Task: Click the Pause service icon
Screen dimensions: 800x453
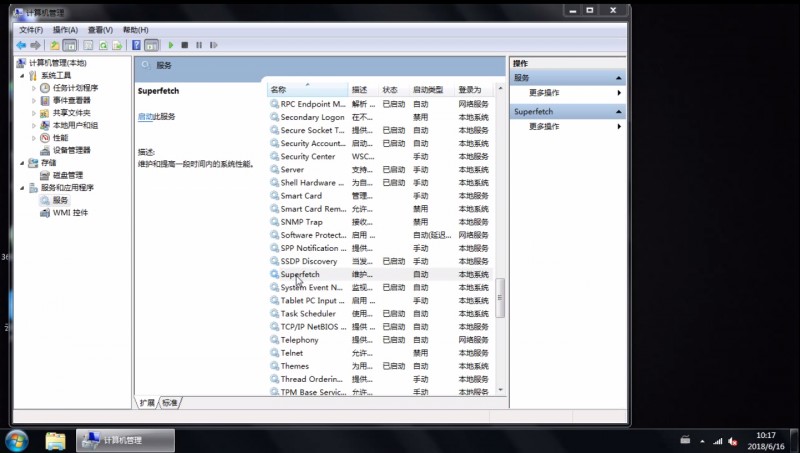Action: pyautogui.click(x=199, y=45)
